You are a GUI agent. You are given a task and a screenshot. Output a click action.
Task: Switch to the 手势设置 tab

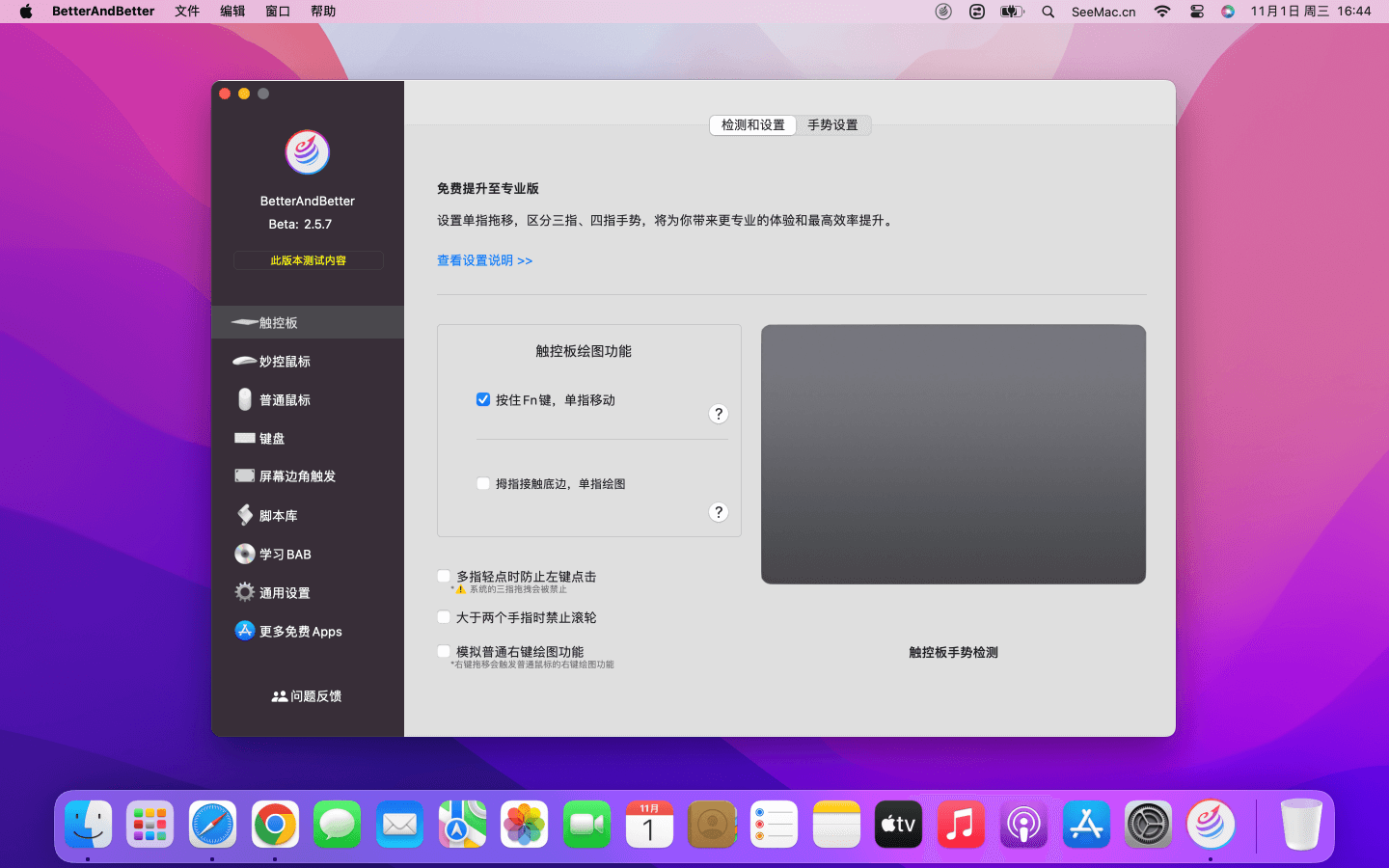[x=832, y=125]
